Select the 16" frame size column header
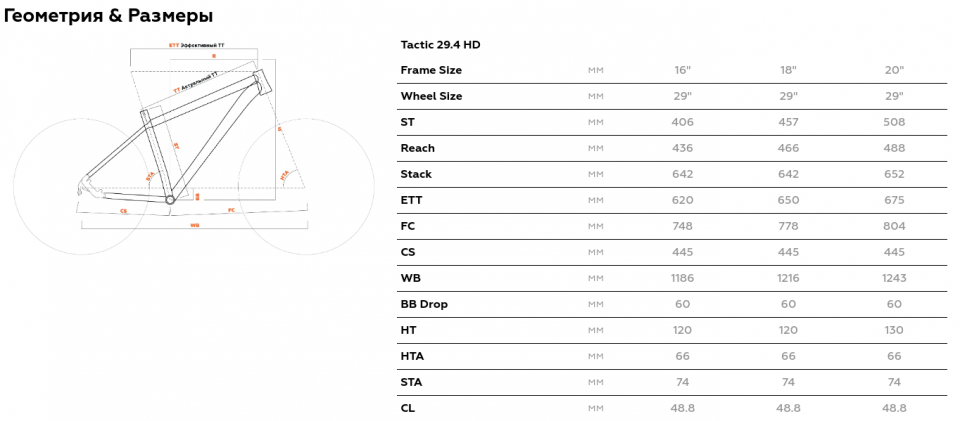The height and width of the screenshot is (421, 960). point(683,70)
